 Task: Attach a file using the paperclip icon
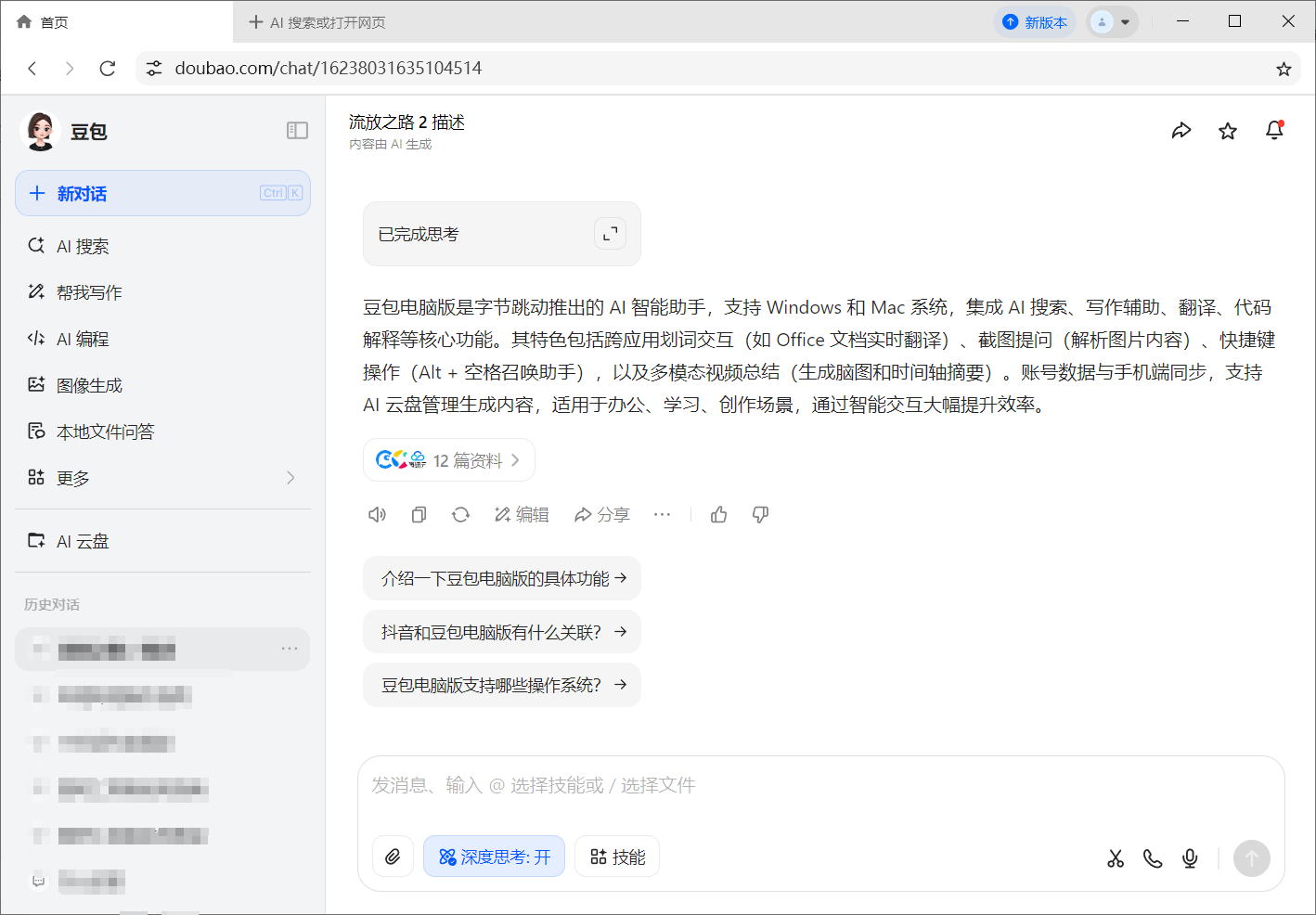coord(393,856)
